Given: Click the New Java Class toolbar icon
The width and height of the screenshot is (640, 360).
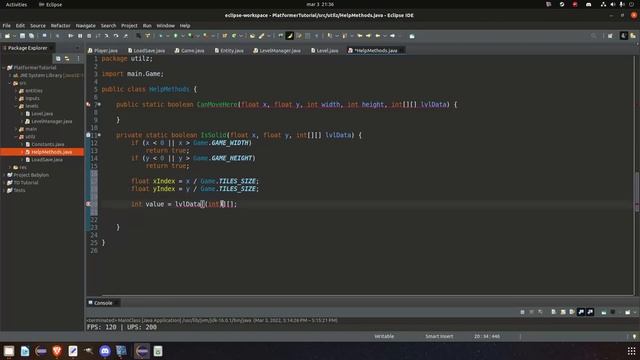Looking at the screenshot, I should (234, 36).
